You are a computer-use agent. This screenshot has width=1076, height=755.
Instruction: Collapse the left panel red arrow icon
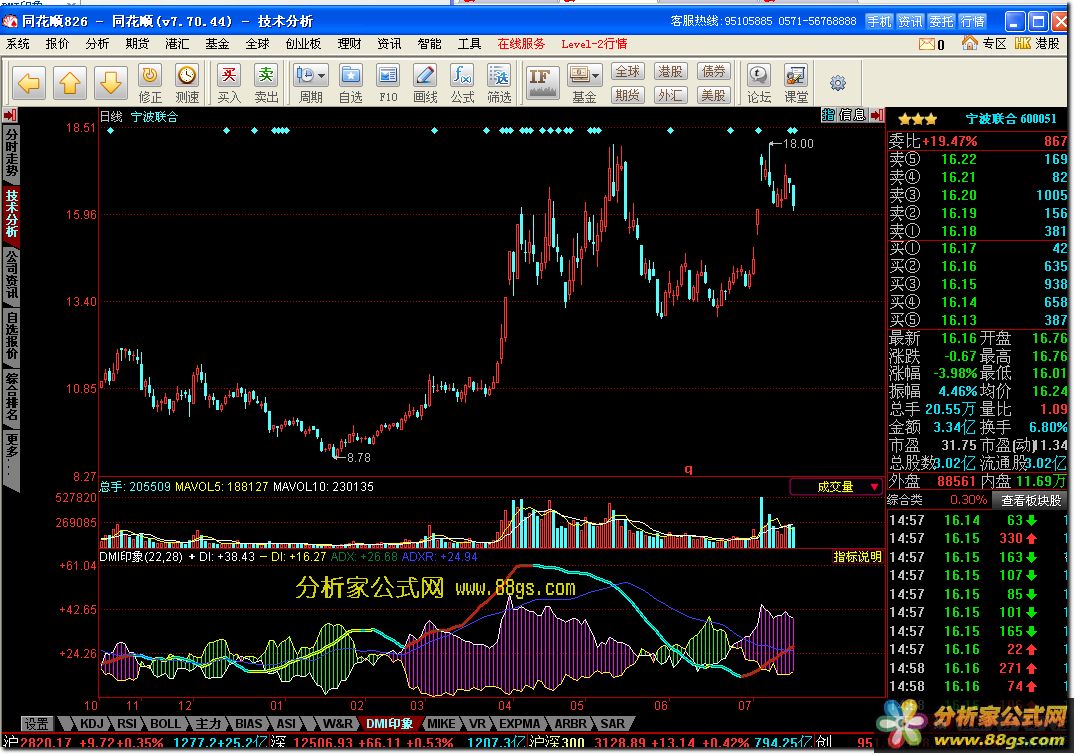click(10, 115)
